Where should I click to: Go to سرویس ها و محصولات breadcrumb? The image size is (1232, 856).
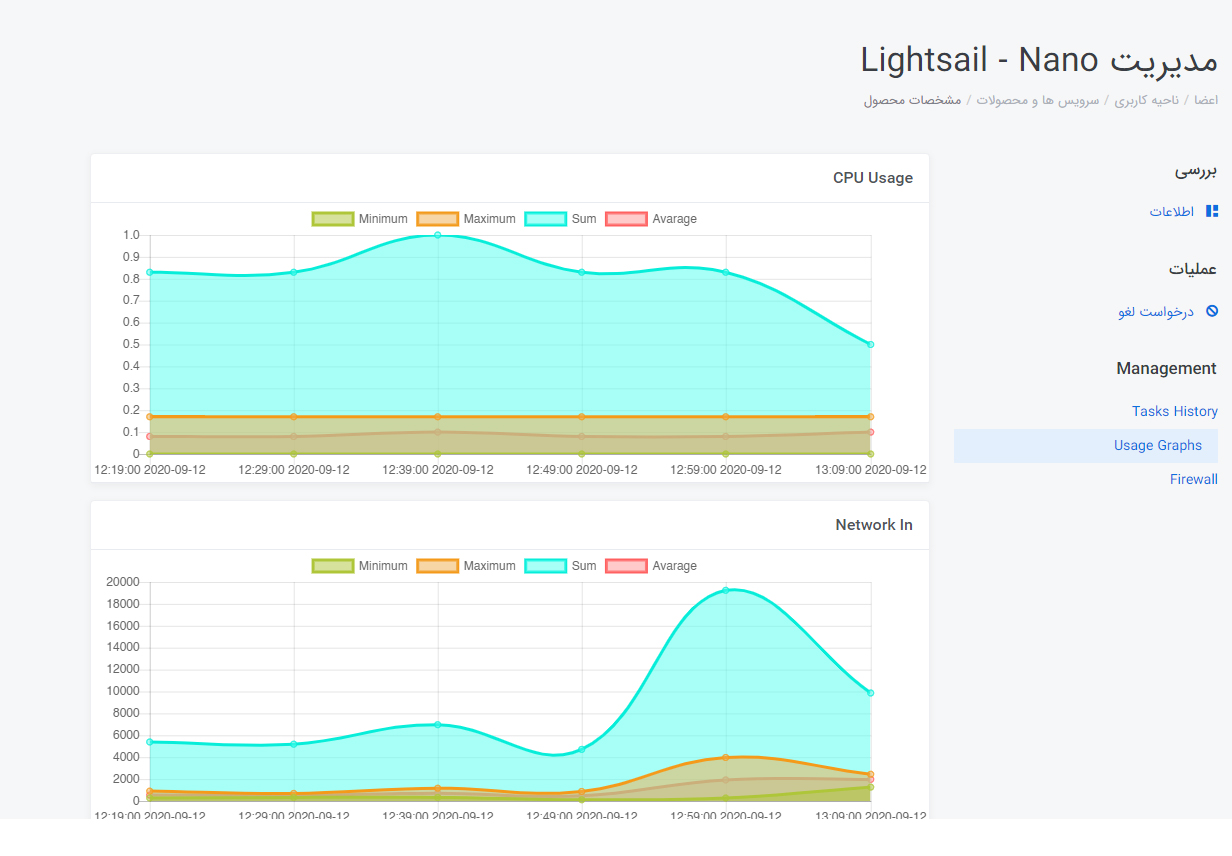(x=1038, y=100)
